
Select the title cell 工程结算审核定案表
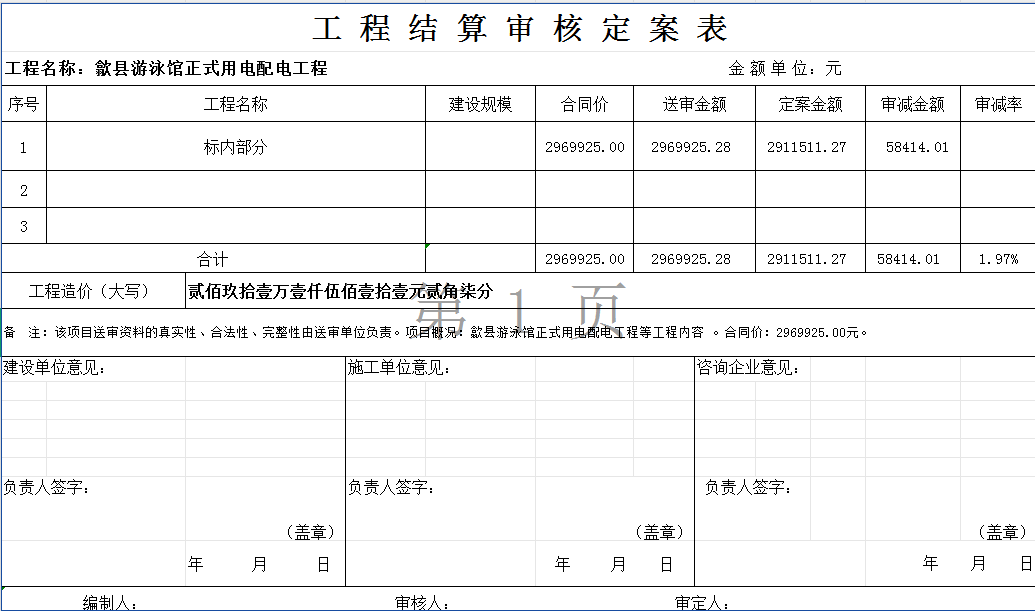(x=519, y=28)
